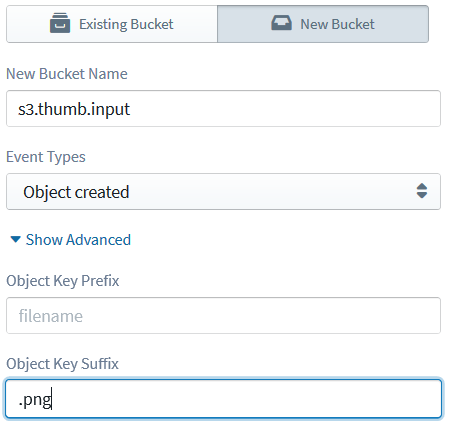Click the Event Types up-down arrows icon
The height and width of the screenshot is (425, 449).
[422, 191]
